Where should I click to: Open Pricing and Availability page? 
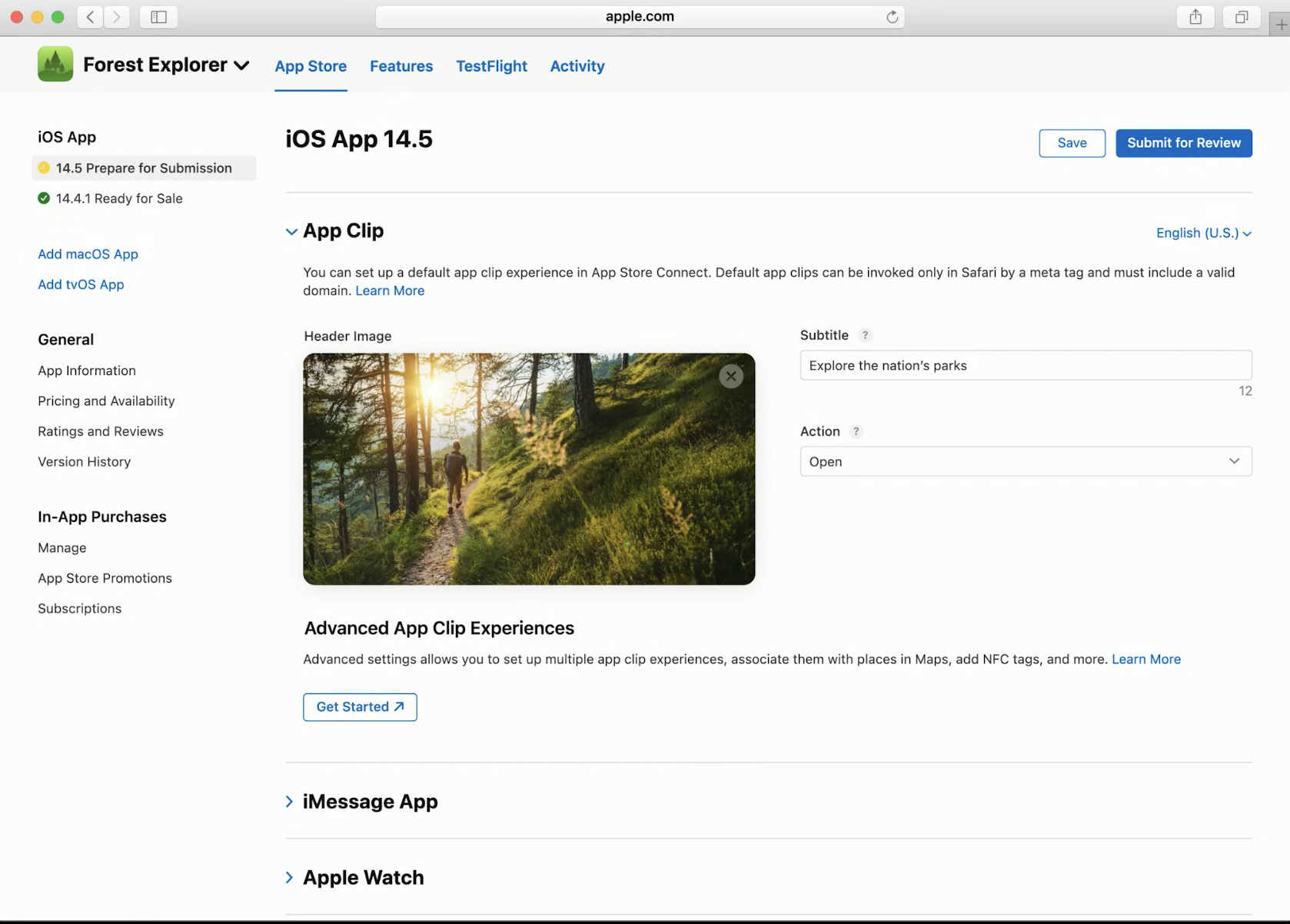coord(106,401)
